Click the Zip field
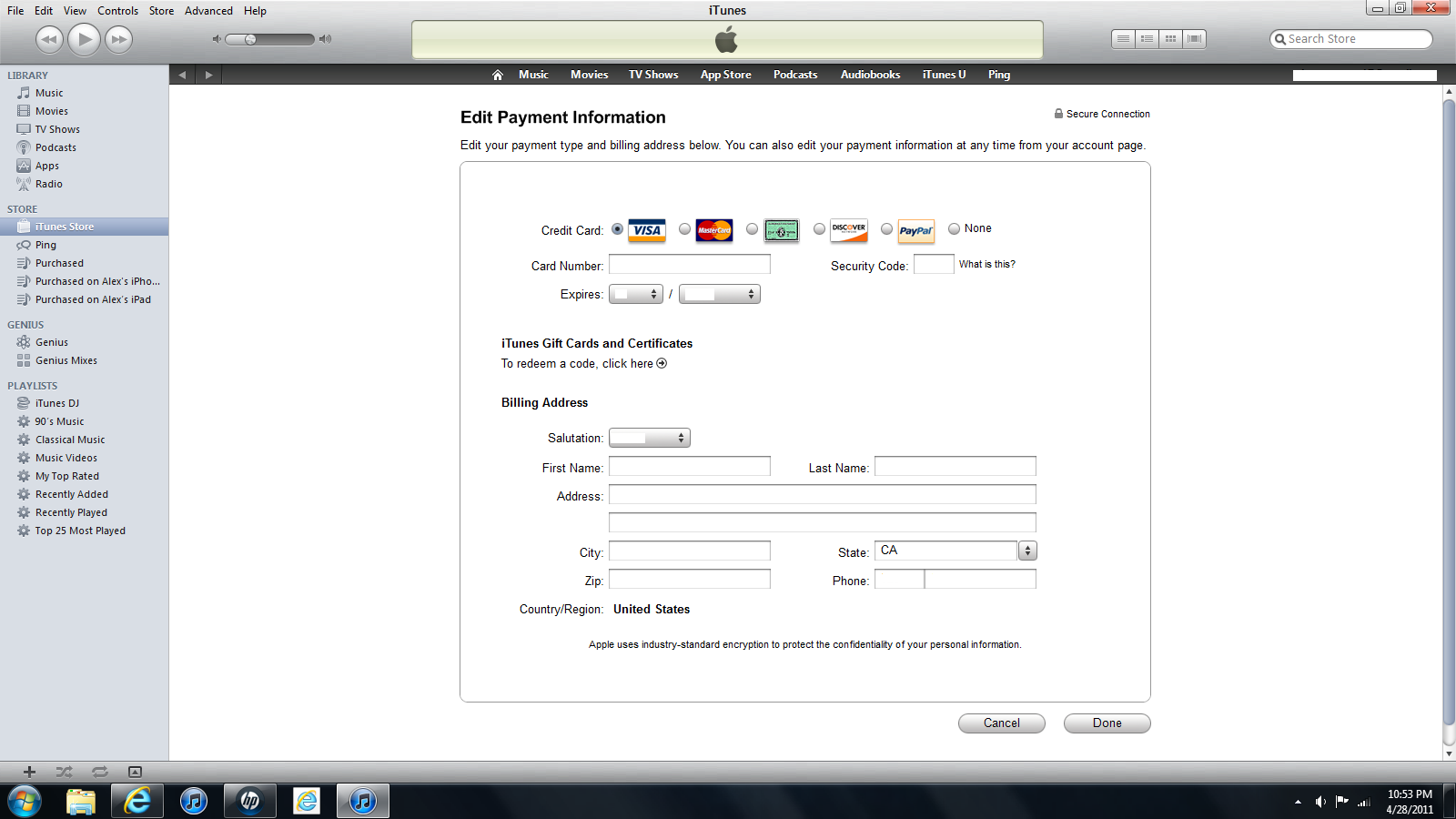This screenshot has height=819, width=1456. (x=690, y=580)
